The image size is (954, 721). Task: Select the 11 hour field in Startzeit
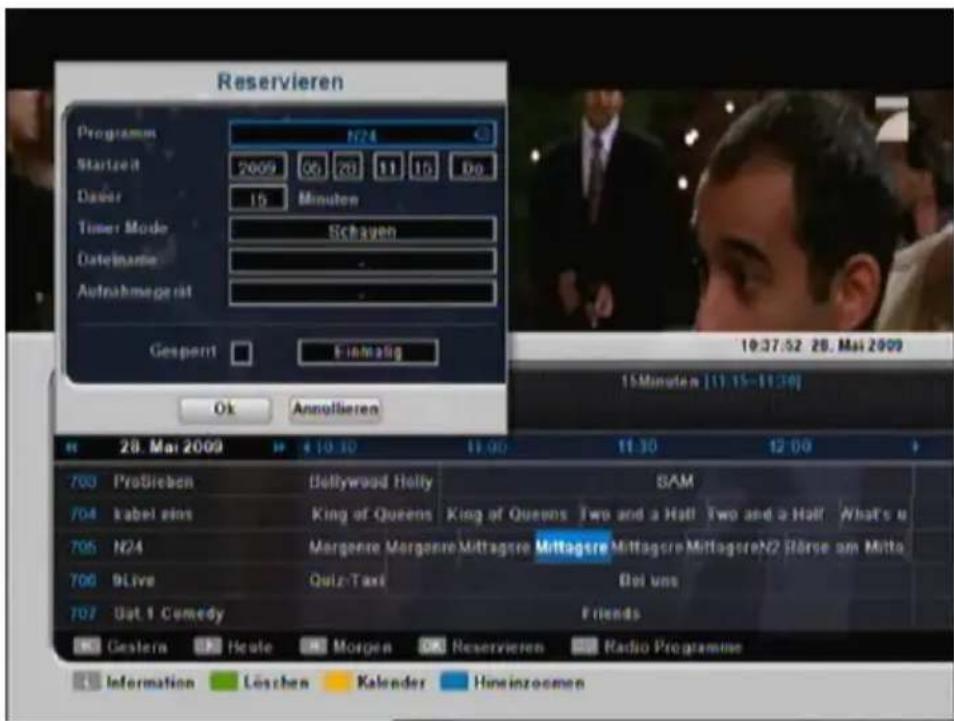pos(388,167)
